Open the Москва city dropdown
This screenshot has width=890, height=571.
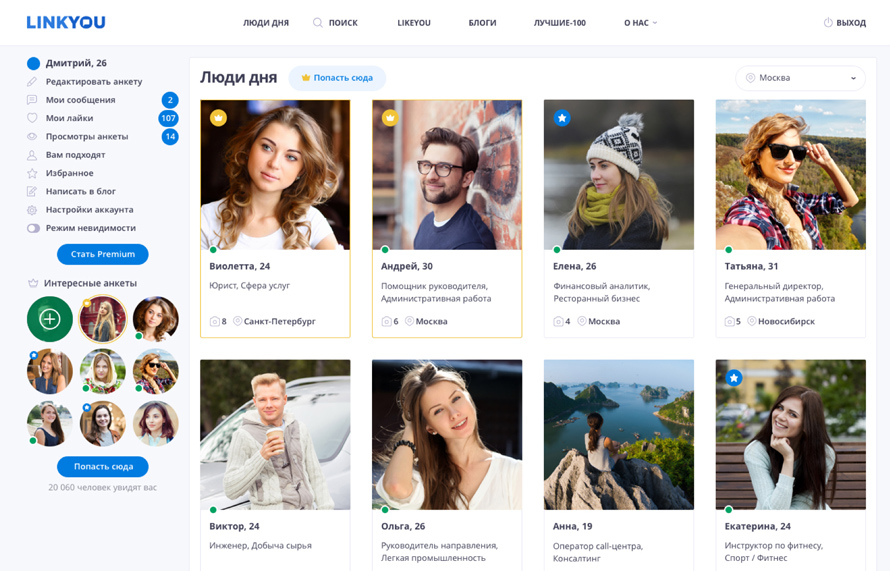(x=799, y=78)
